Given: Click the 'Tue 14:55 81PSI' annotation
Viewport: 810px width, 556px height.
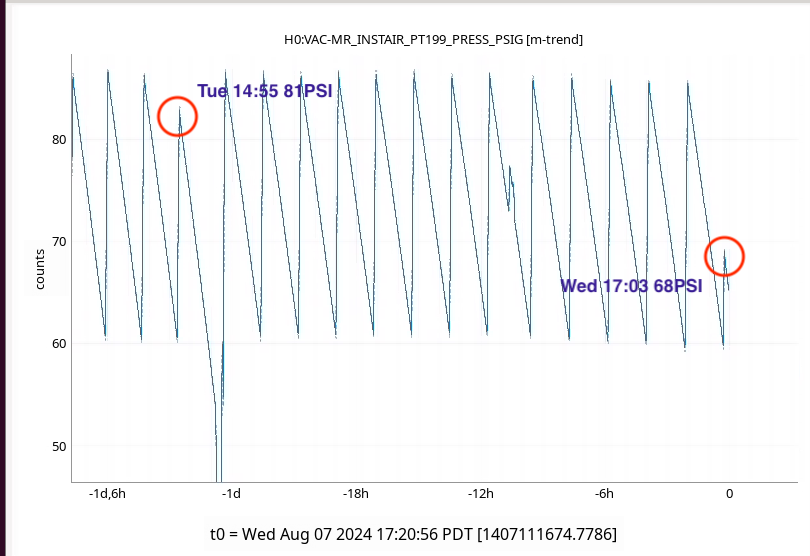Looking at the screenshot, I should coord(264,91).
